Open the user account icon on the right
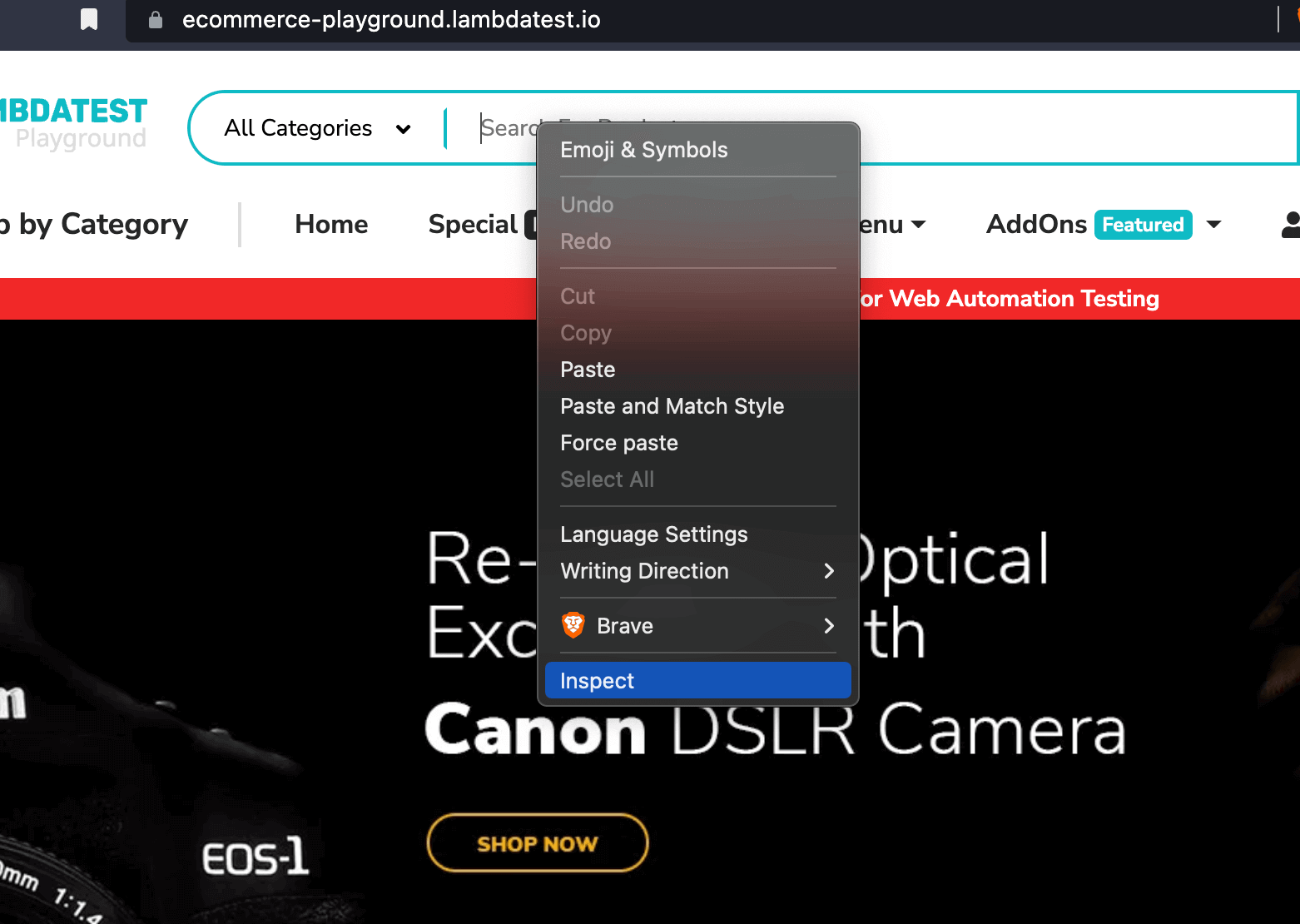 pos(1291,224)
